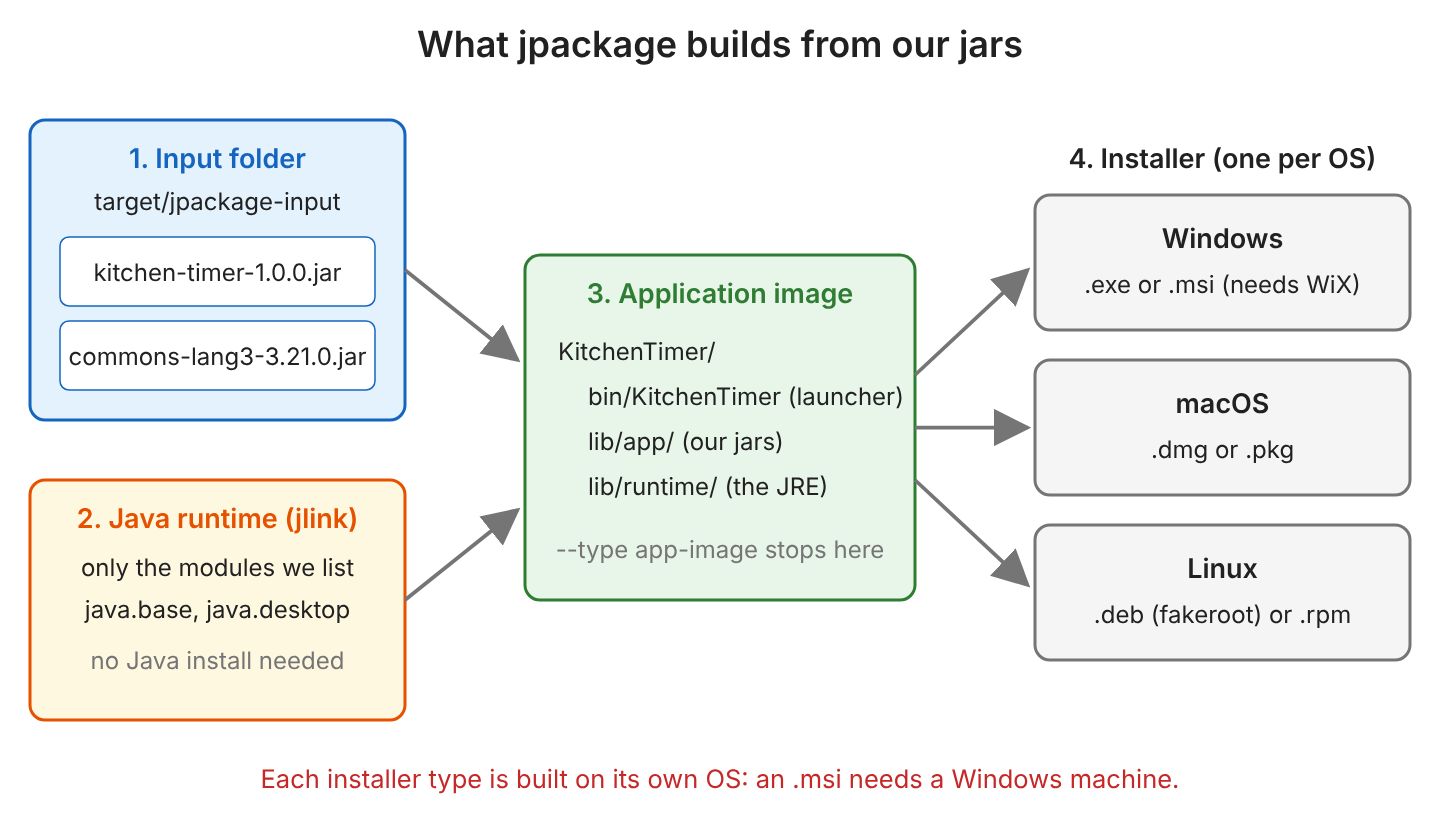Click the "--type app-image stops here" note

pyautogui.click(x=720, y=550)
